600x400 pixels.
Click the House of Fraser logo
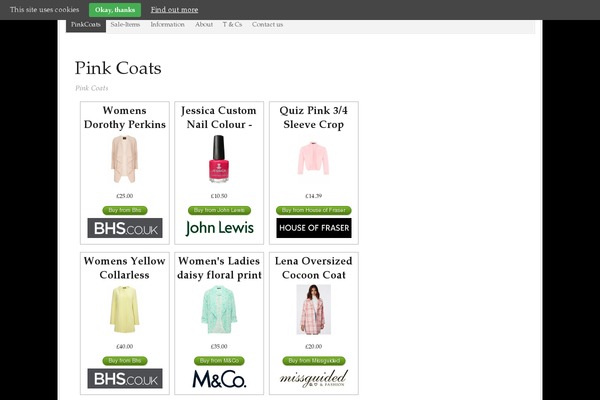pyautogui.click(x=313, y=228)
